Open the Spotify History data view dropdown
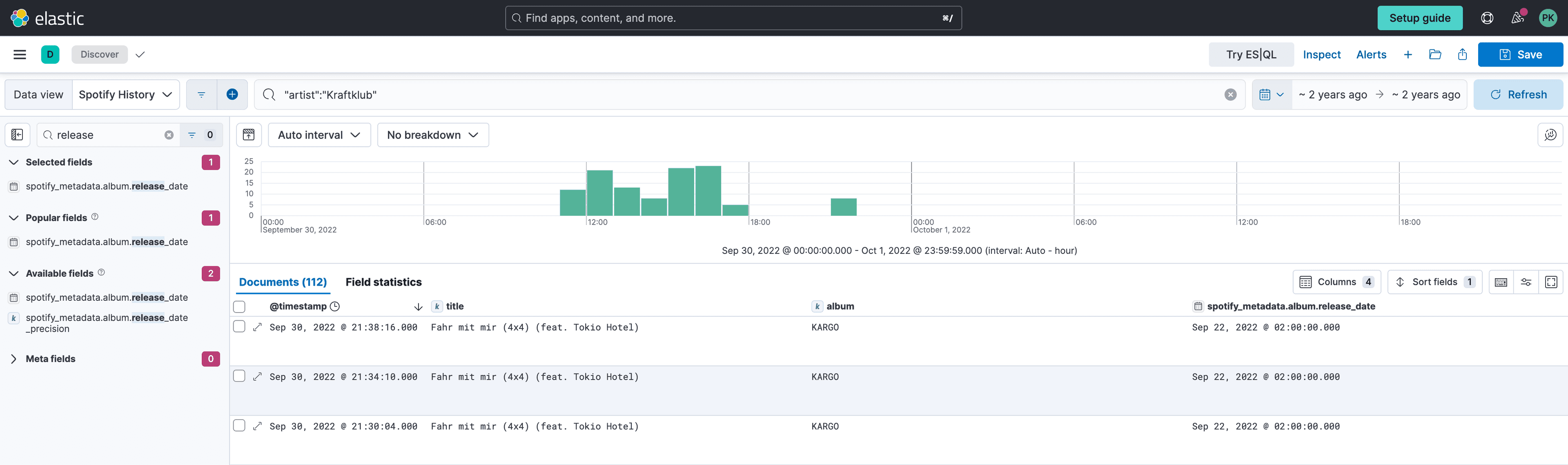Screen dimensions: 1568x465 coord(125,94)
